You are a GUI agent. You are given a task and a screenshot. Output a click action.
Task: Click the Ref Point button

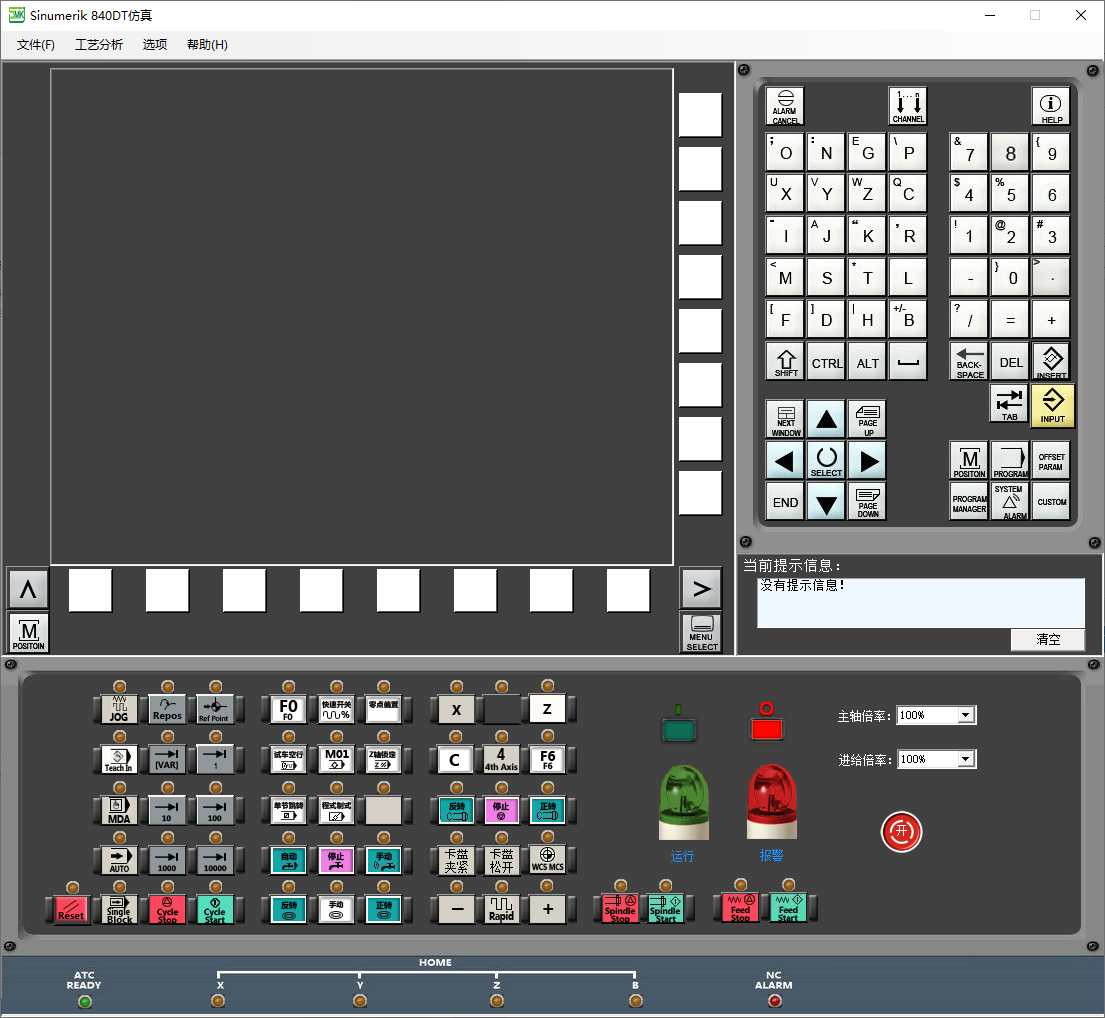[x=214, y=709]
